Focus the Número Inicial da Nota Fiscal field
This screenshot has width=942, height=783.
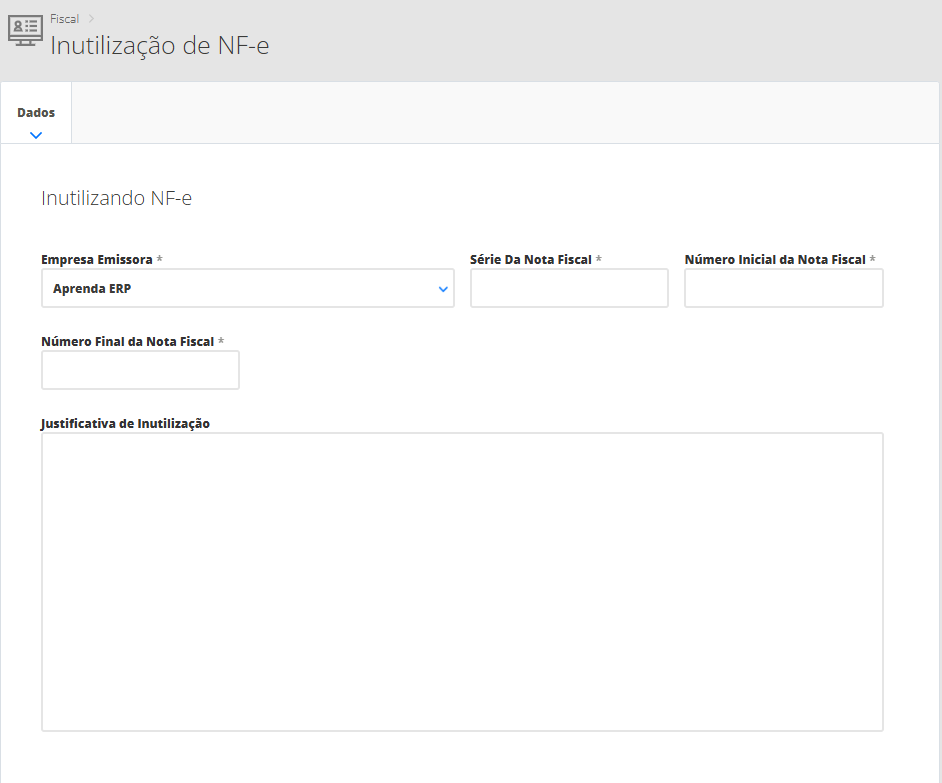pyautogui.click(x=783, y=288)
